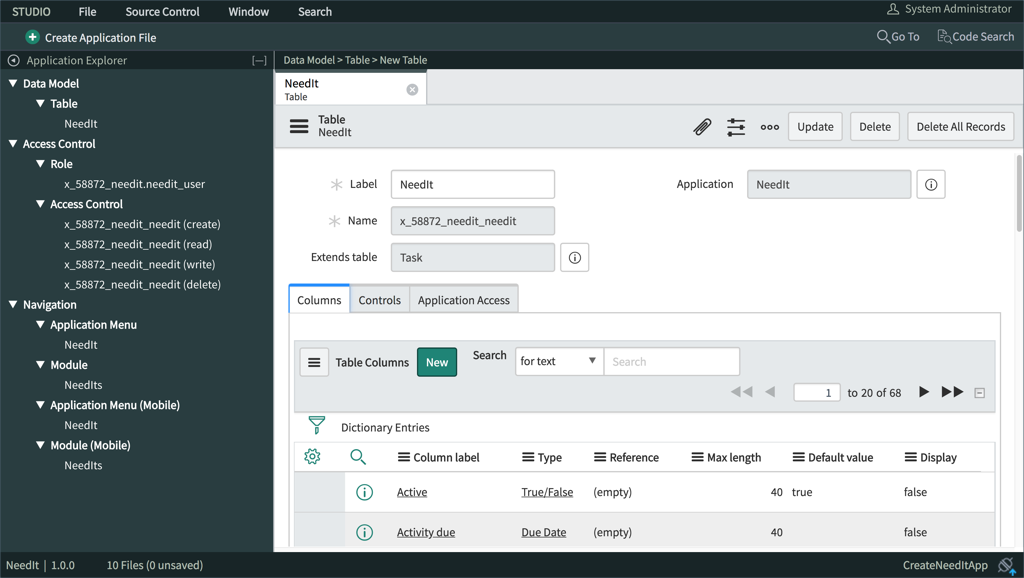Click the info icon beside Application field
Screen dimensions: 1024x578
tap(930, 184)
